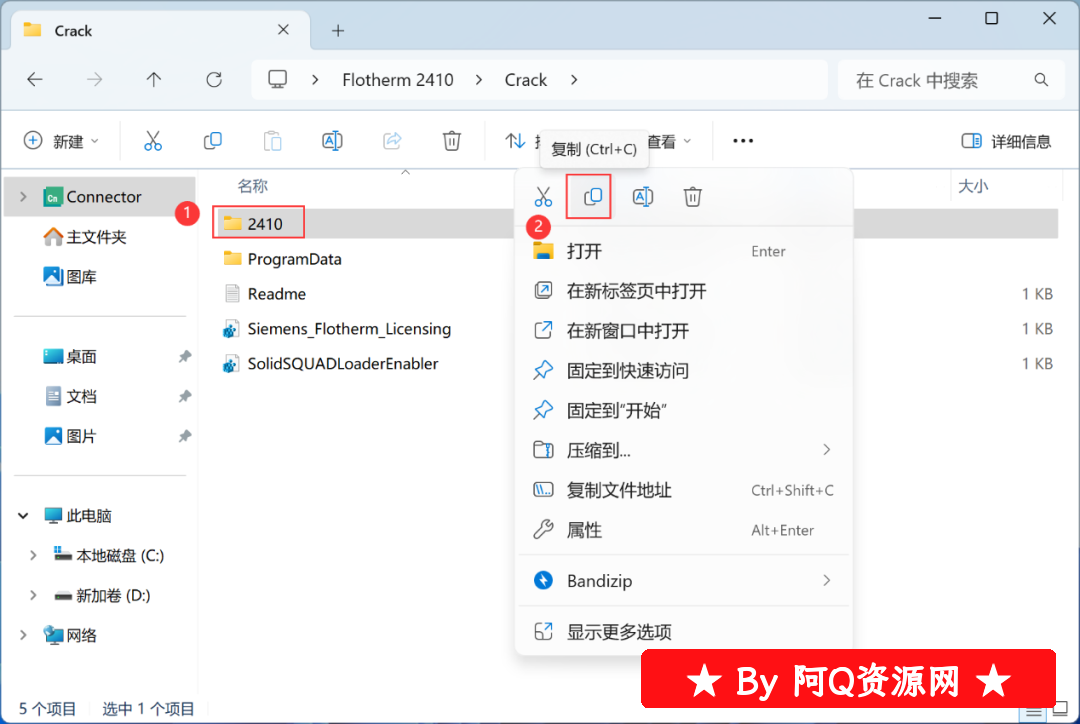Click Crack breadcrumb in address bar

[526, 80]
